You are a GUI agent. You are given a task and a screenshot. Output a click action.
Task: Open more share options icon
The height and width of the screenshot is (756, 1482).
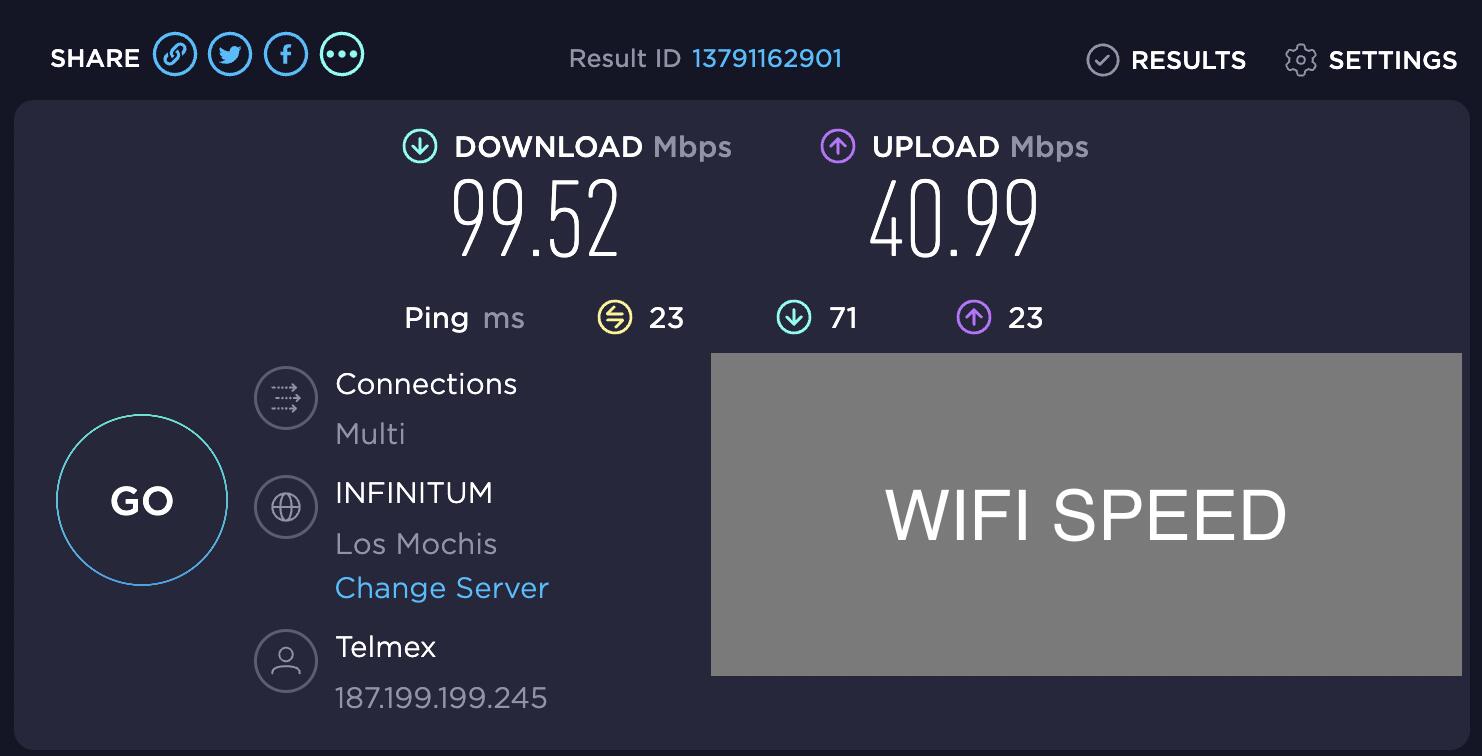342,55
